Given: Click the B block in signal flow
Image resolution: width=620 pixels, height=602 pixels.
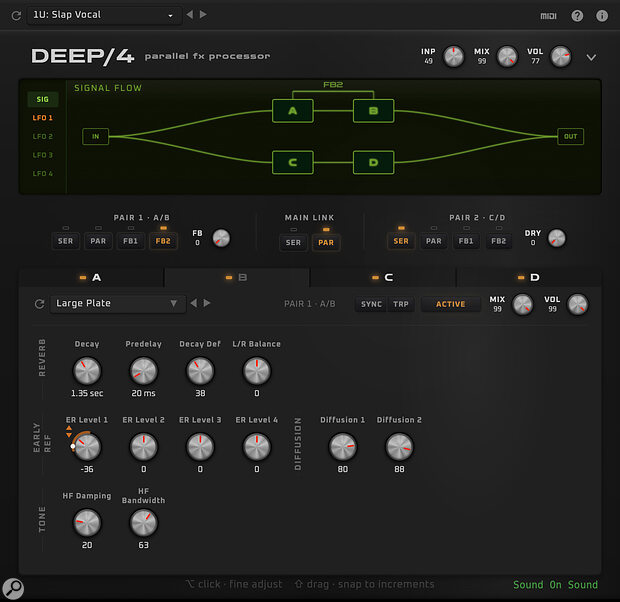Looking at the screenshot, I should pos(373,111).
